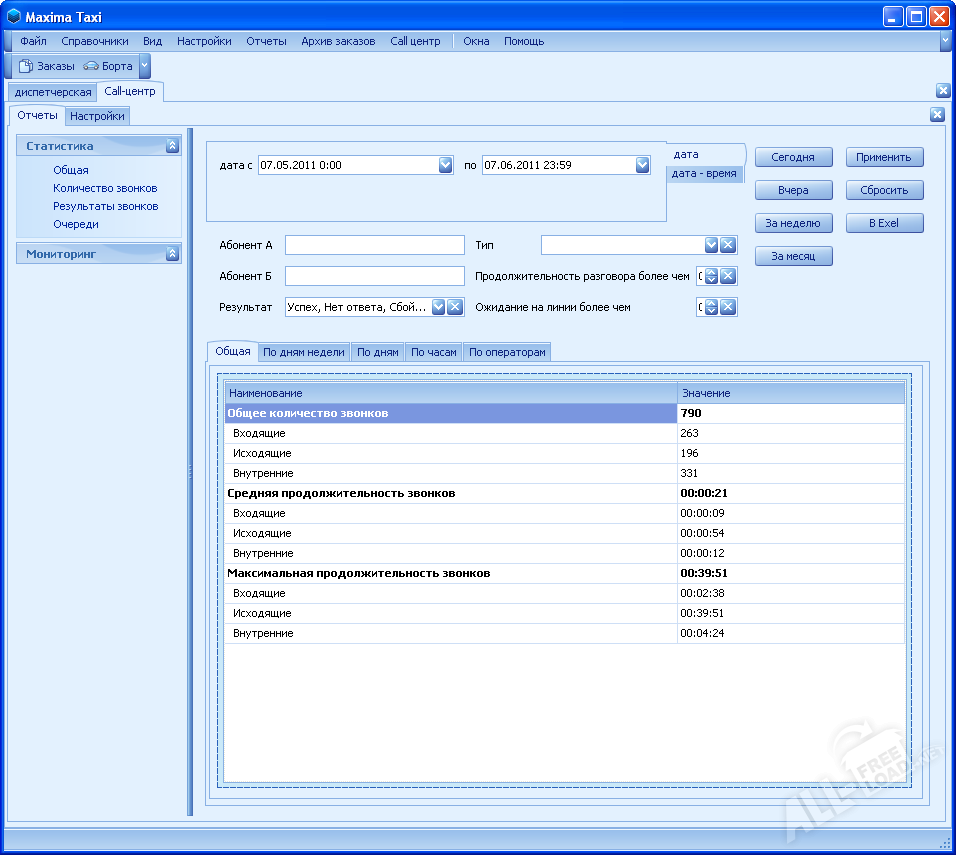956x855 pixels.
Task: Open the 'дата с' date picker dropdown
Action: point(446,165)
